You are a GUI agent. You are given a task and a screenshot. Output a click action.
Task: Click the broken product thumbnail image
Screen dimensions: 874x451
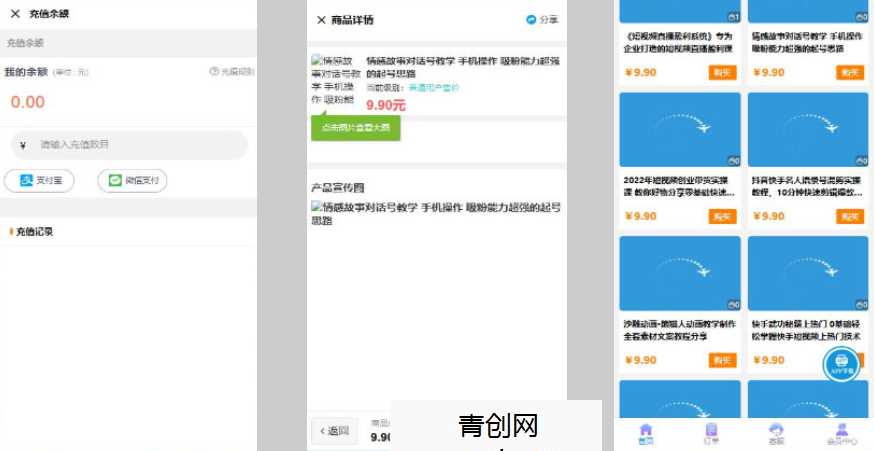[x=336, y=80]
